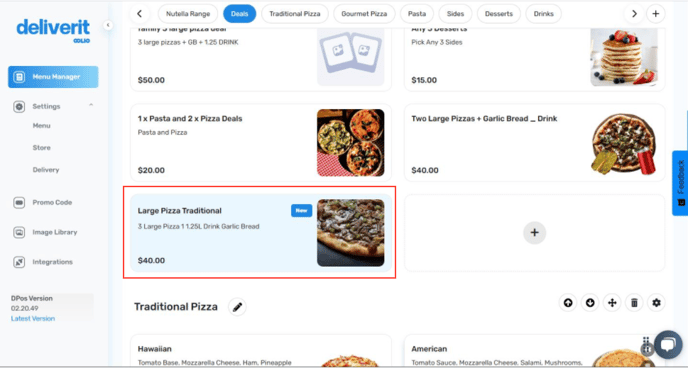Move Traditional Pizza category down with arrow icon
688x368 pixels.
tap(590, 303)
